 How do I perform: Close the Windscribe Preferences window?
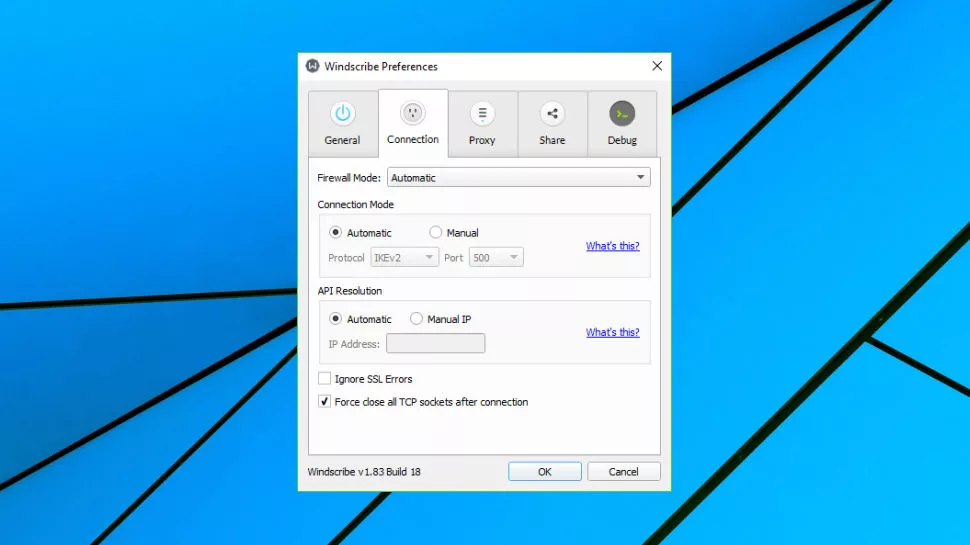[x=657, y=66]
